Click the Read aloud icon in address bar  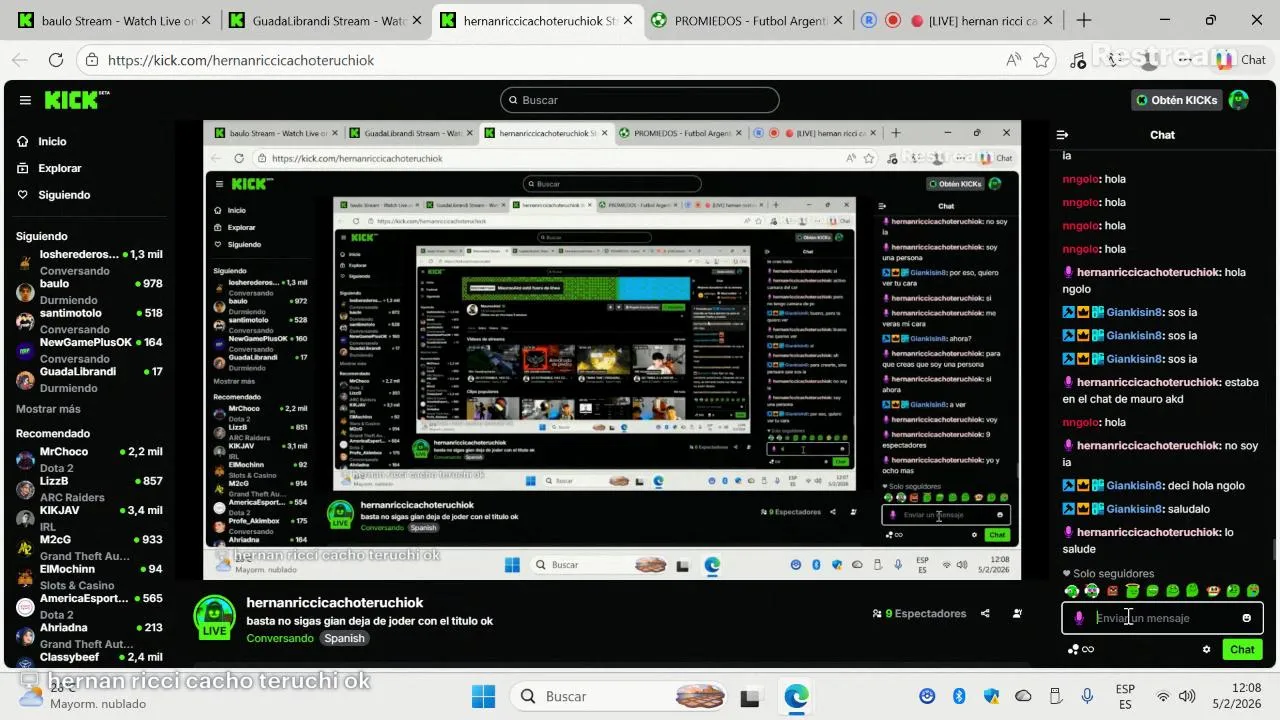pyautogui.click(x=1013, y=60)
